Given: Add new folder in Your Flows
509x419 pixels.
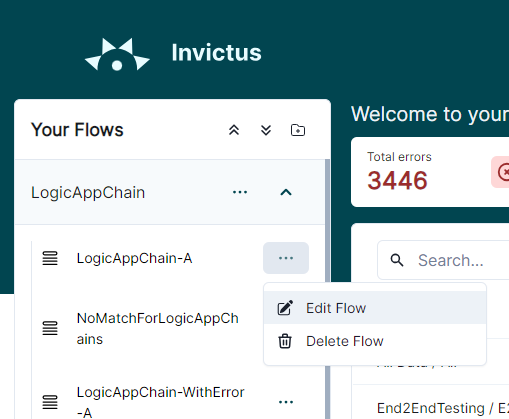Looking at the screenshot, I should pos(298,130).
